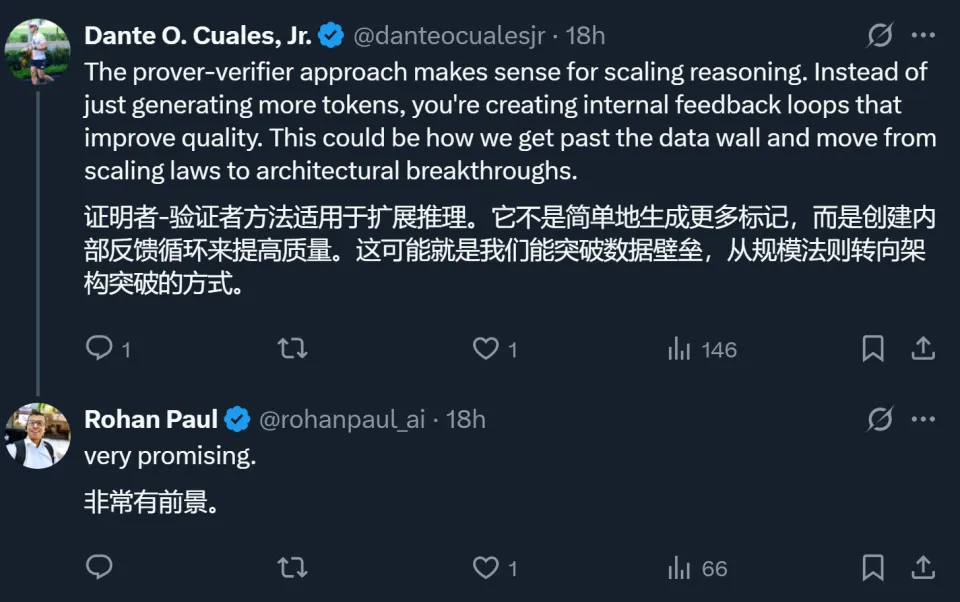
Task: Bookmark Rohan Paul's reply
Action: click(x=872, y=568)
